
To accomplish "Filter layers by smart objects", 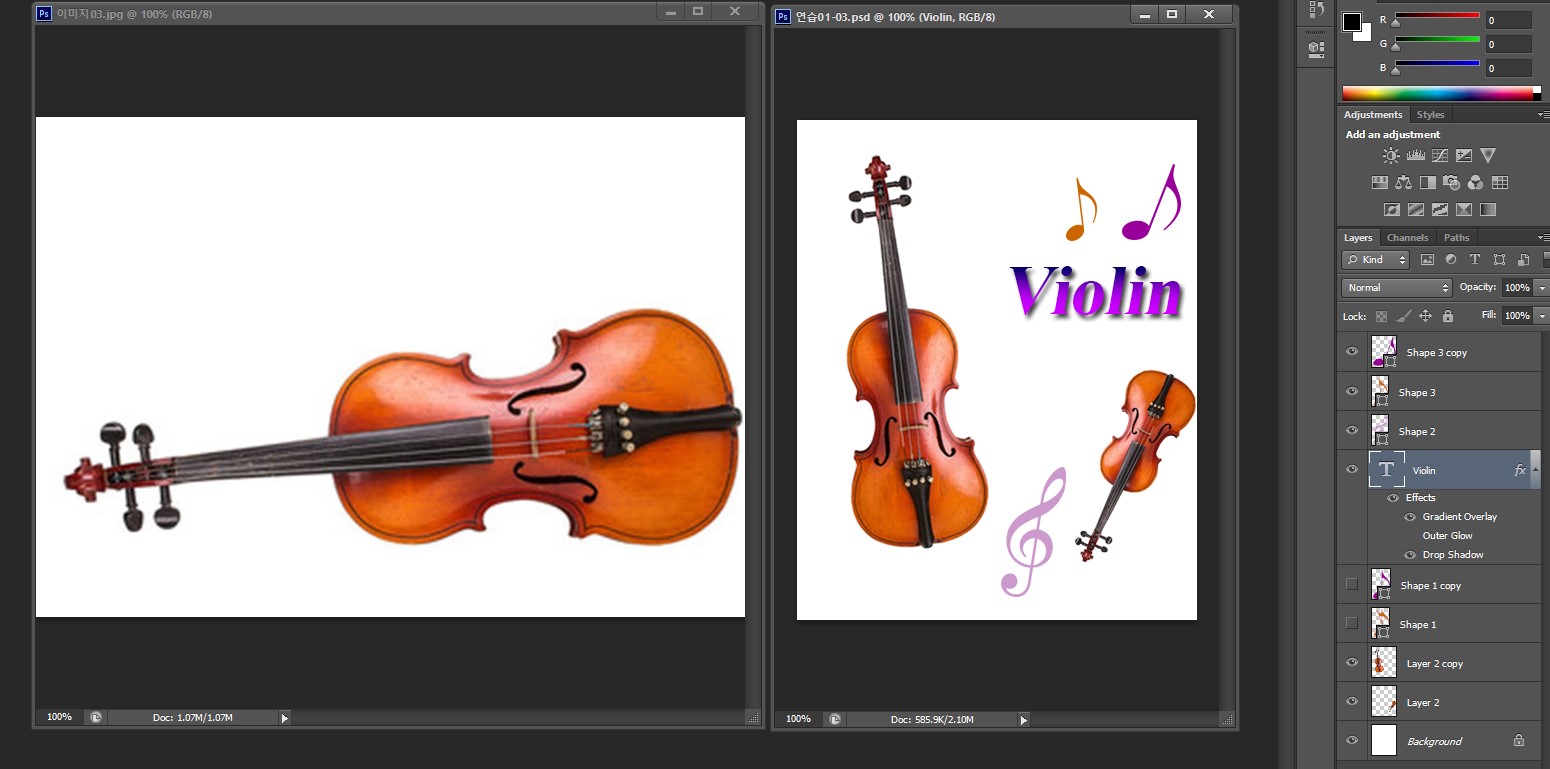I will click(x=1523, y=260).
